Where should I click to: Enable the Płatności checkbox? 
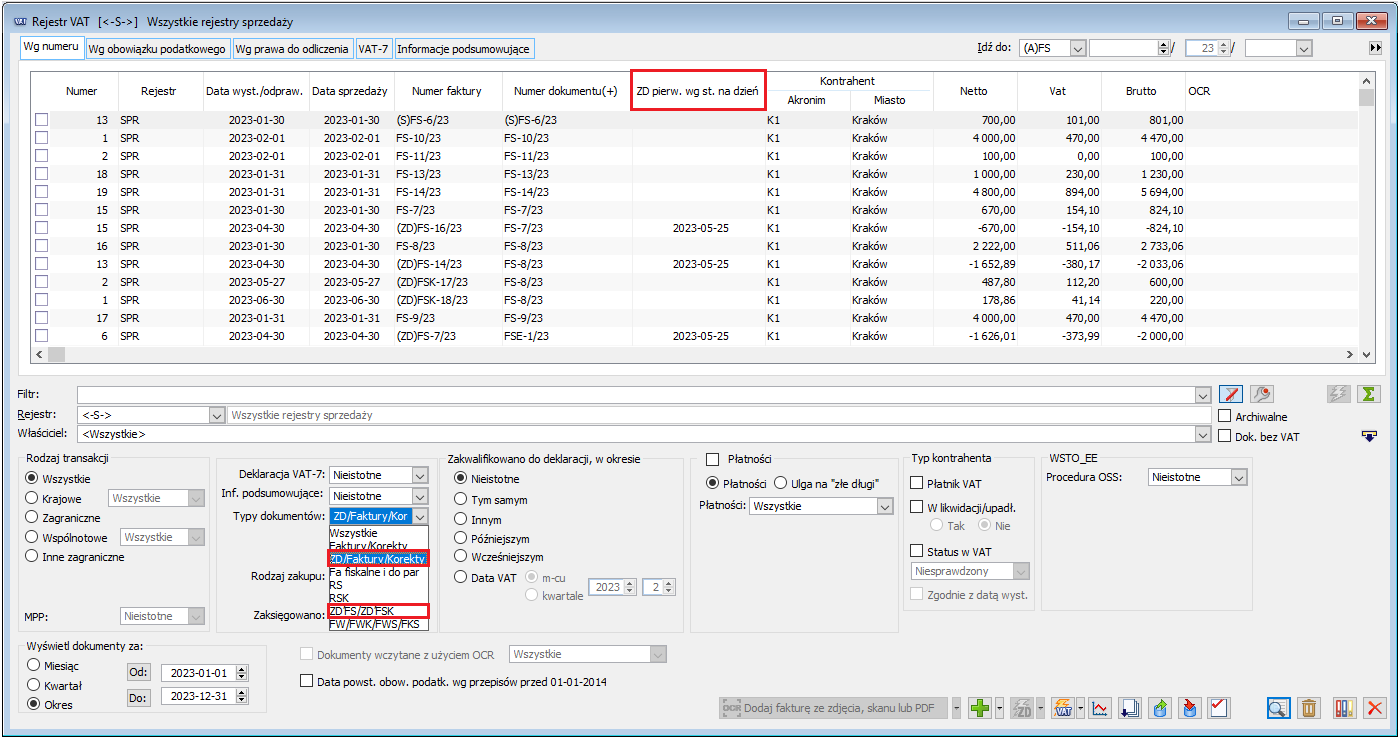click(x=713, y=459)
